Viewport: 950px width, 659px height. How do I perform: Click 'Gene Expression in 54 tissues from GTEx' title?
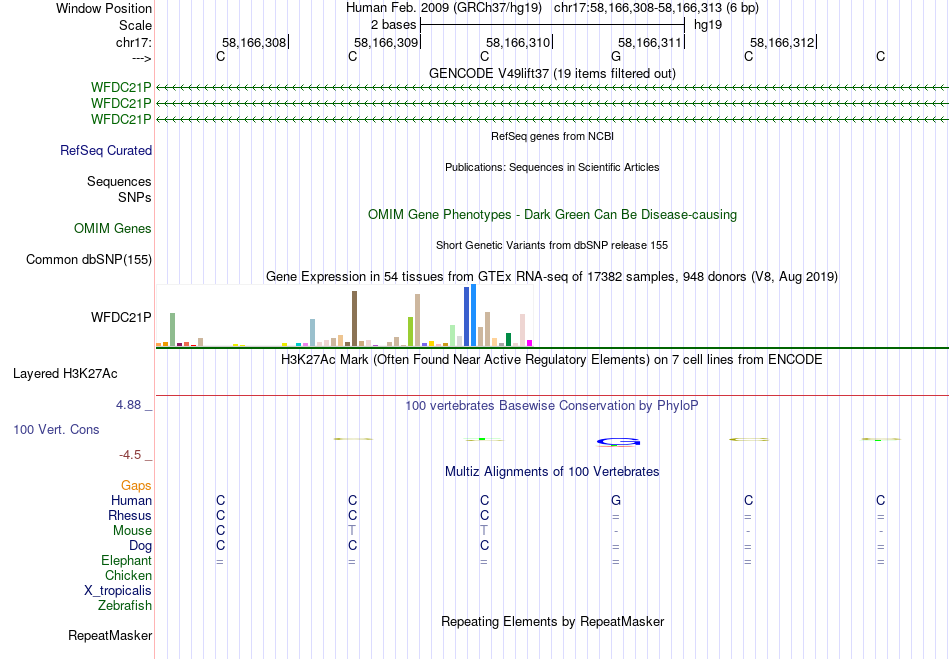(552, 276)
